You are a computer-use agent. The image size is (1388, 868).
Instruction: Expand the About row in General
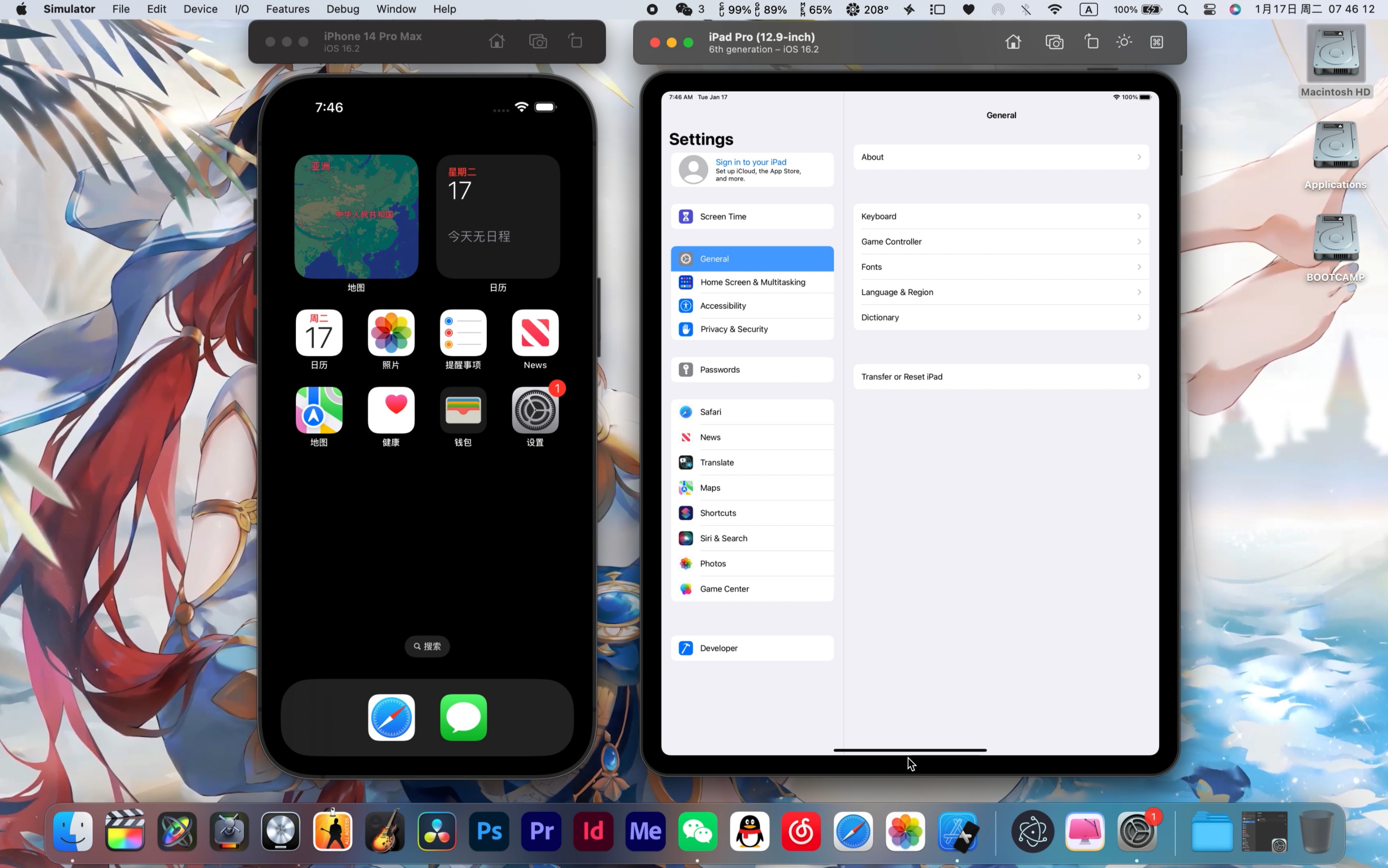[1001, 157]
